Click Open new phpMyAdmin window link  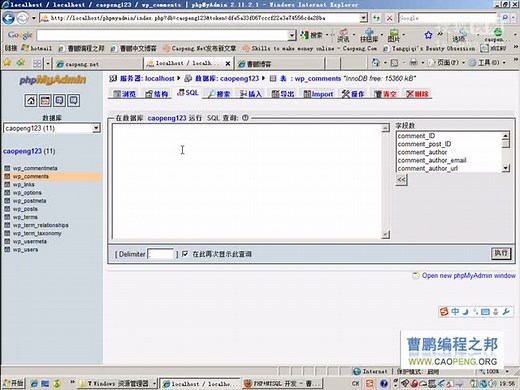coord(468,276)
